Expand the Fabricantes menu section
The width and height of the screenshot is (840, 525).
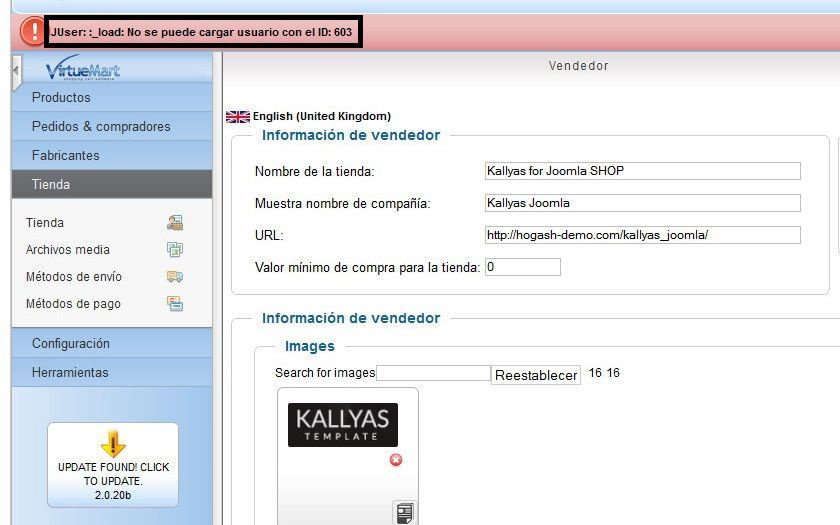112,155
